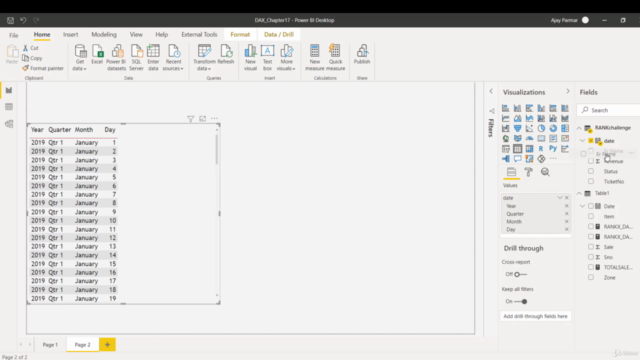Click Enter data in ribbon
Viewport: 640px width, 360px height.
[x=153, y=58]
